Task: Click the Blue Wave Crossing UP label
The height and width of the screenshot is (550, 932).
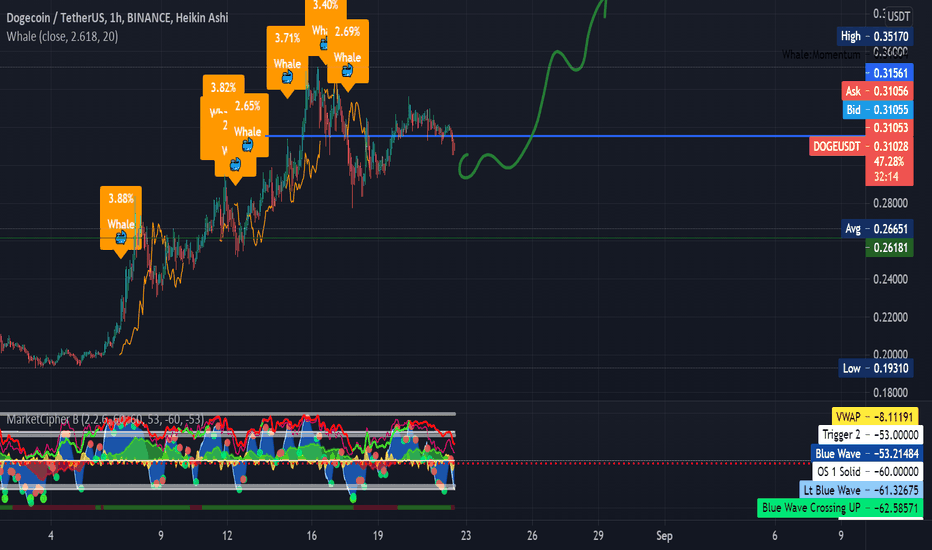Action: coord(840,508)
